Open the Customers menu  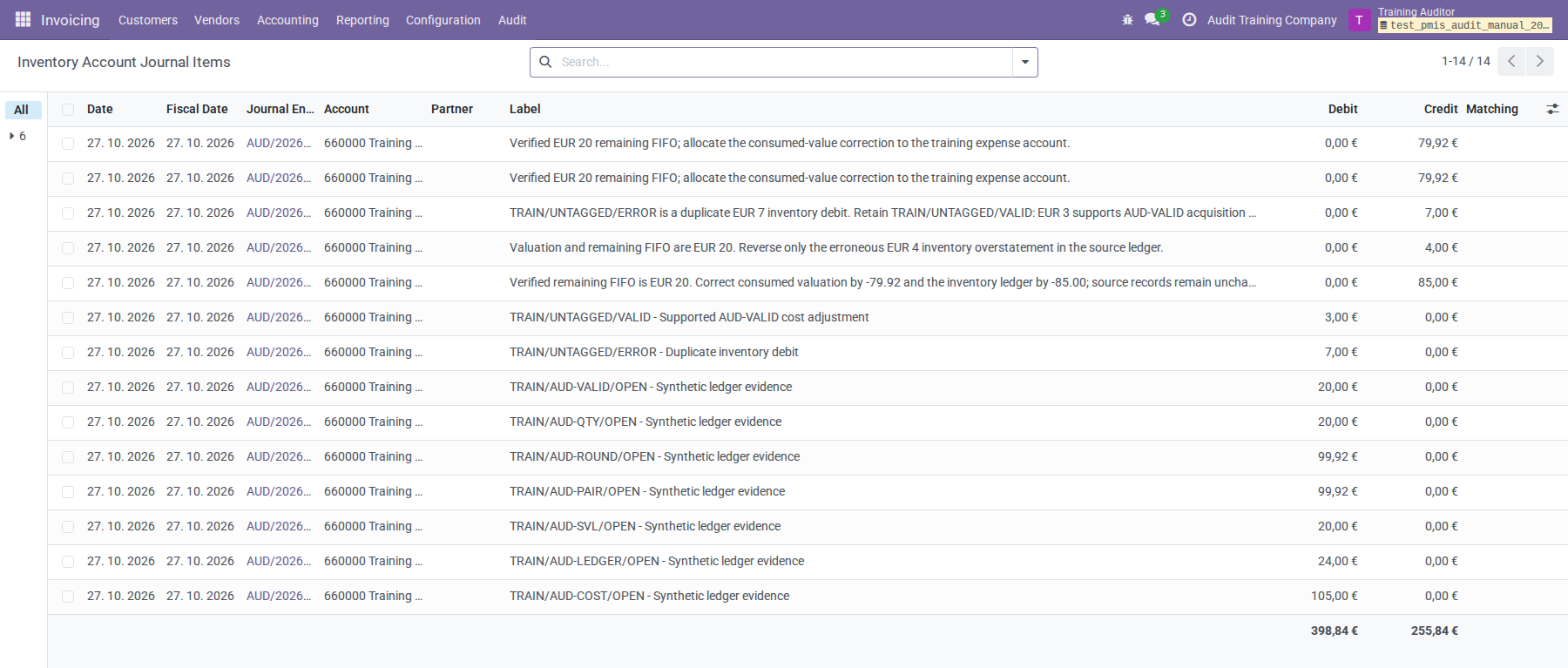148,20
